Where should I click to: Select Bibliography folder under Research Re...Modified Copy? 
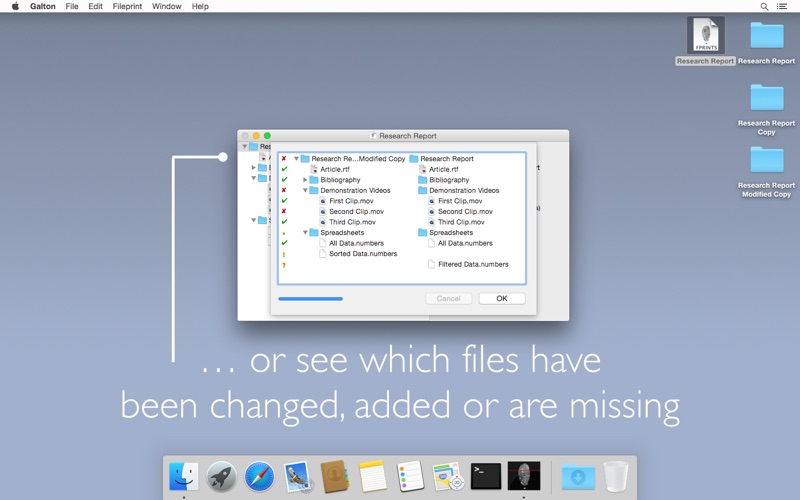tap(335, 180)
